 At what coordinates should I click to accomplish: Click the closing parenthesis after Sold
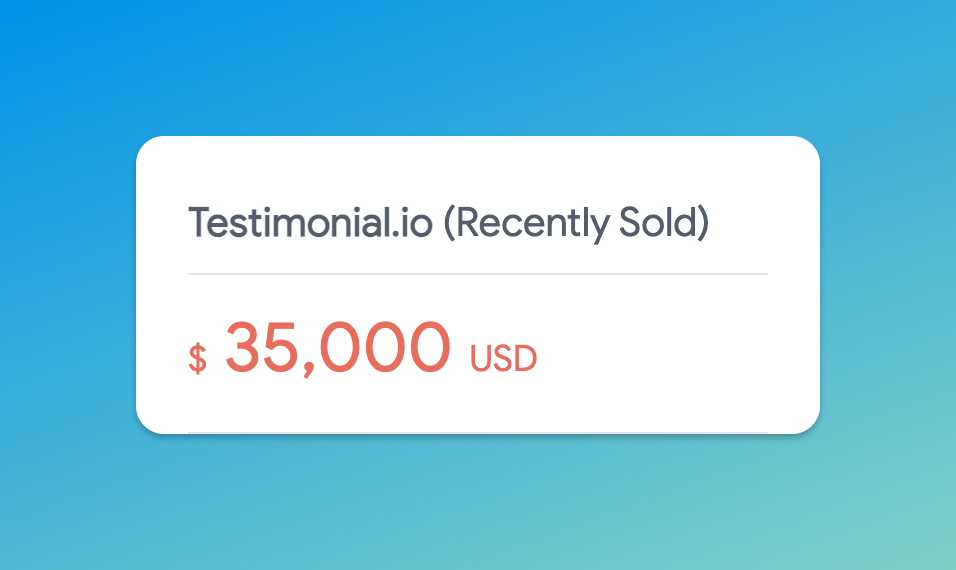(x=703, y=224)
